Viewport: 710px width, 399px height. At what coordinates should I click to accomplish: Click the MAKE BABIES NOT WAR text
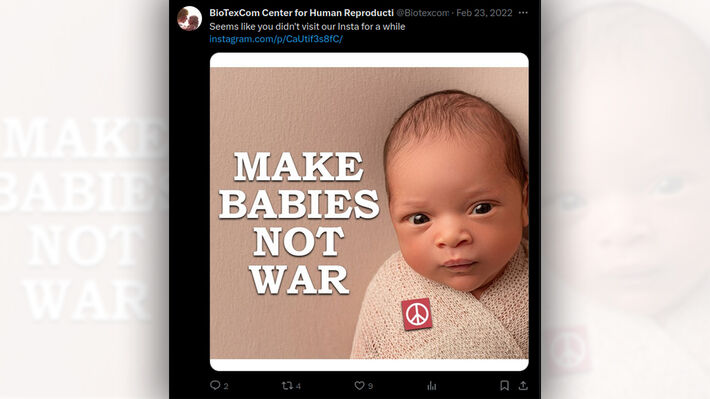point(299,223)
